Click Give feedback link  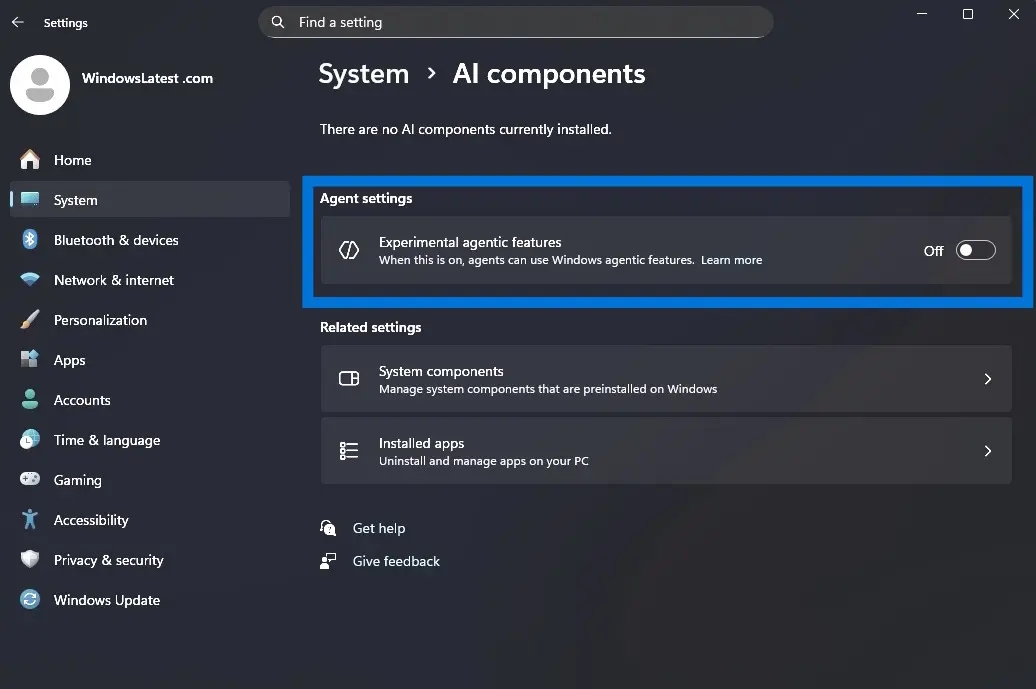click(396, 561)
